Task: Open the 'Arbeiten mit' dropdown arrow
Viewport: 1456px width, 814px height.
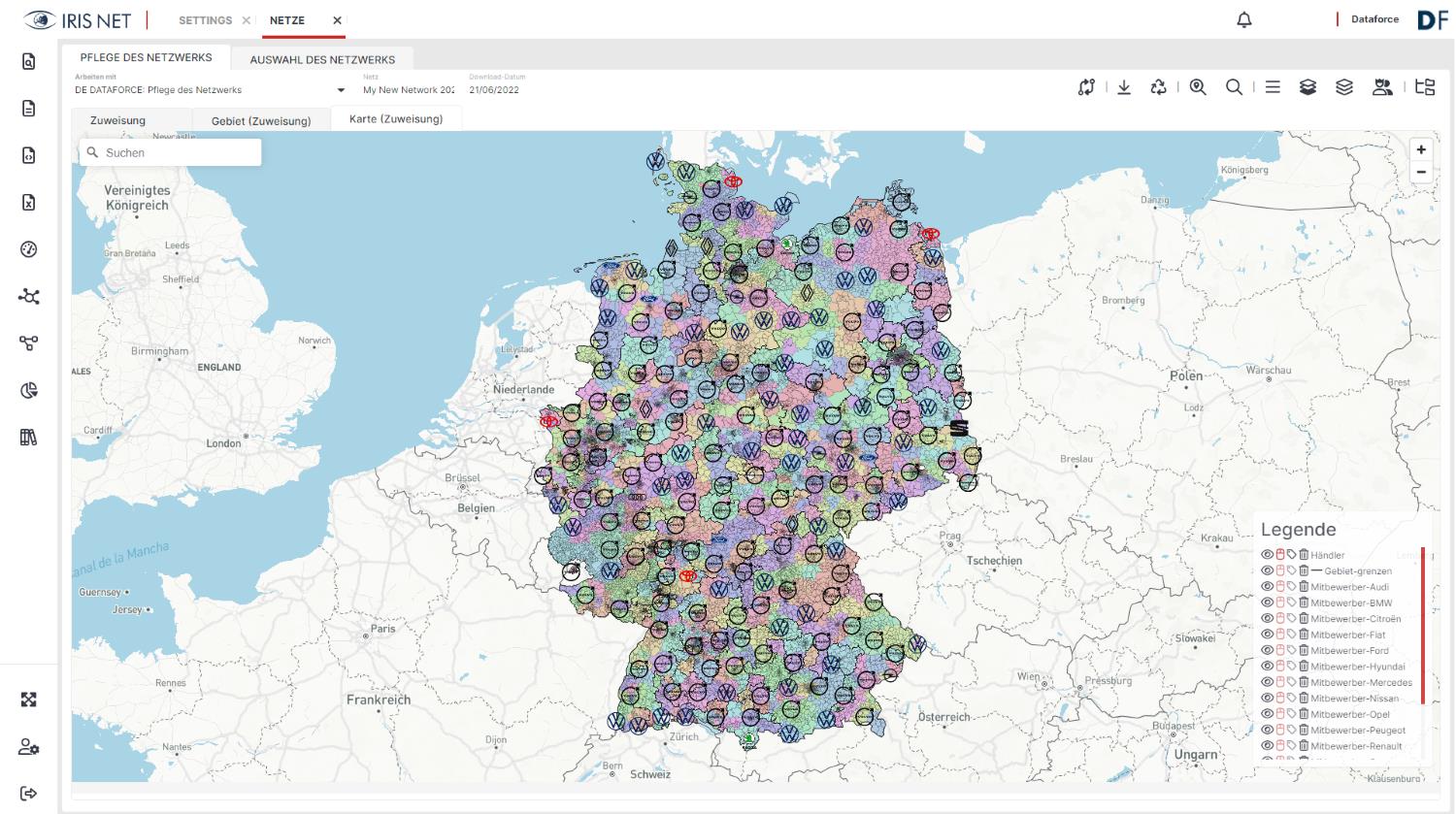Action: (341, 90)
